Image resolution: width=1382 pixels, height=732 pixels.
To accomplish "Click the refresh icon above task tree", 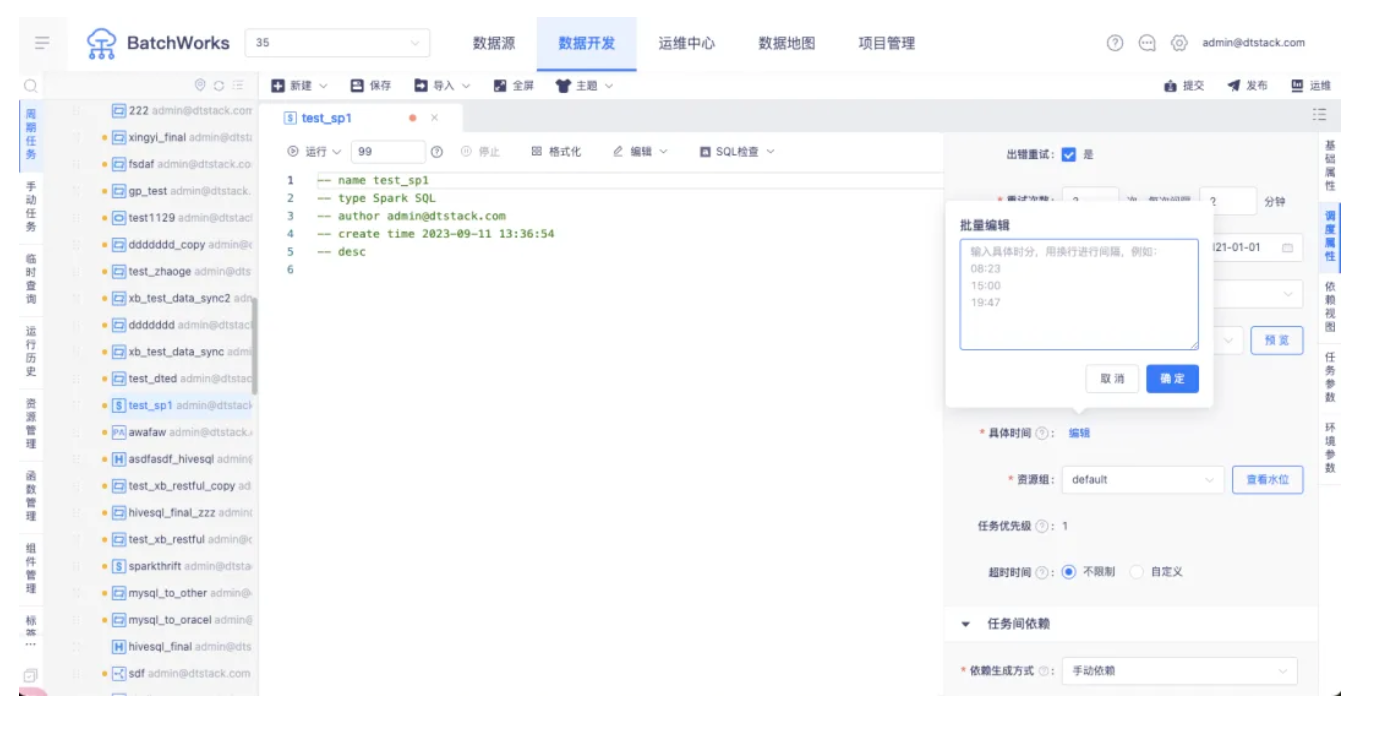I will click(219, 86).
